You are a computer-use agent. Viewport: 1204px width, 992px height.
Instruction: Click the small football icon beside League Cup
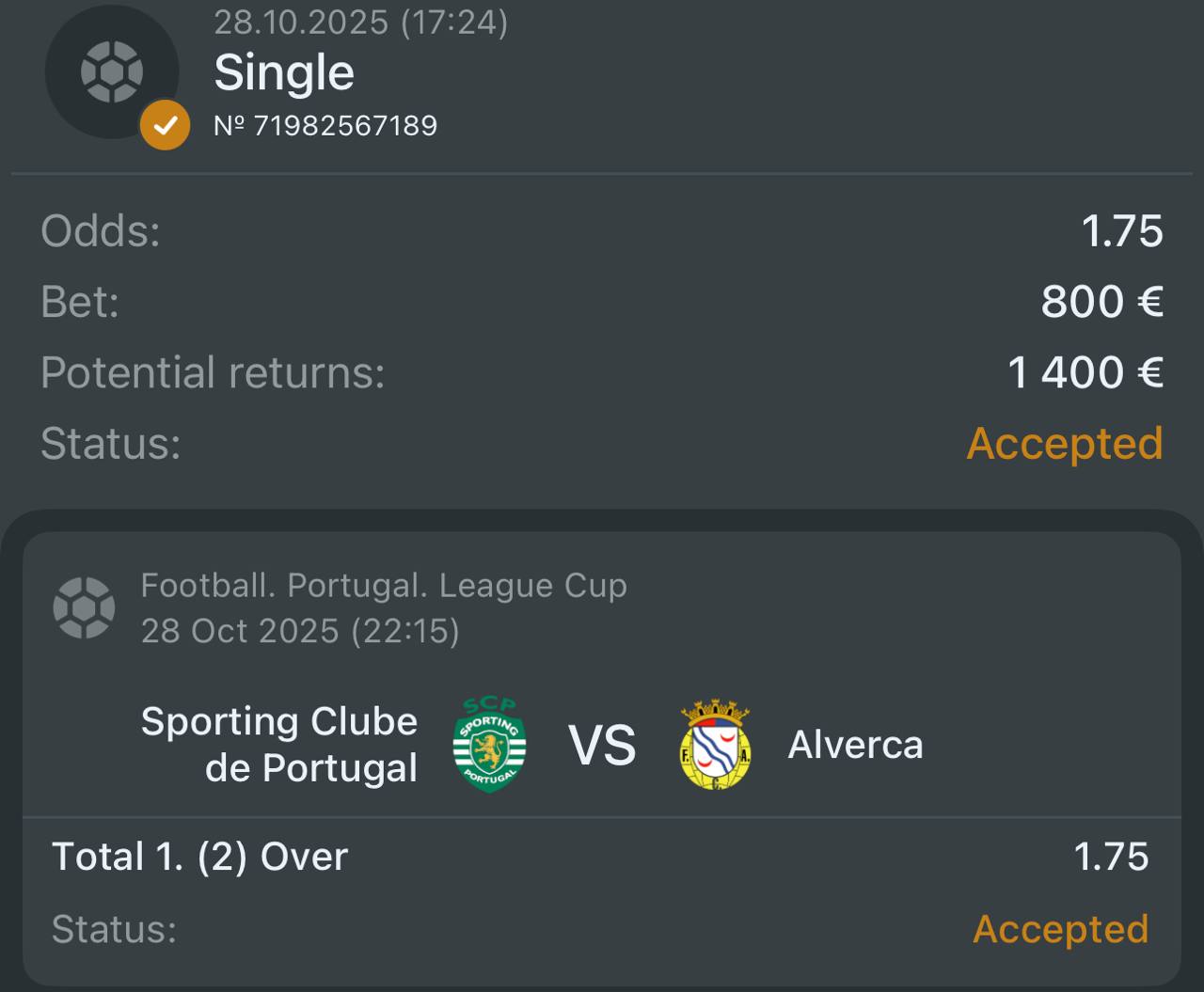[x=84, y=607]
